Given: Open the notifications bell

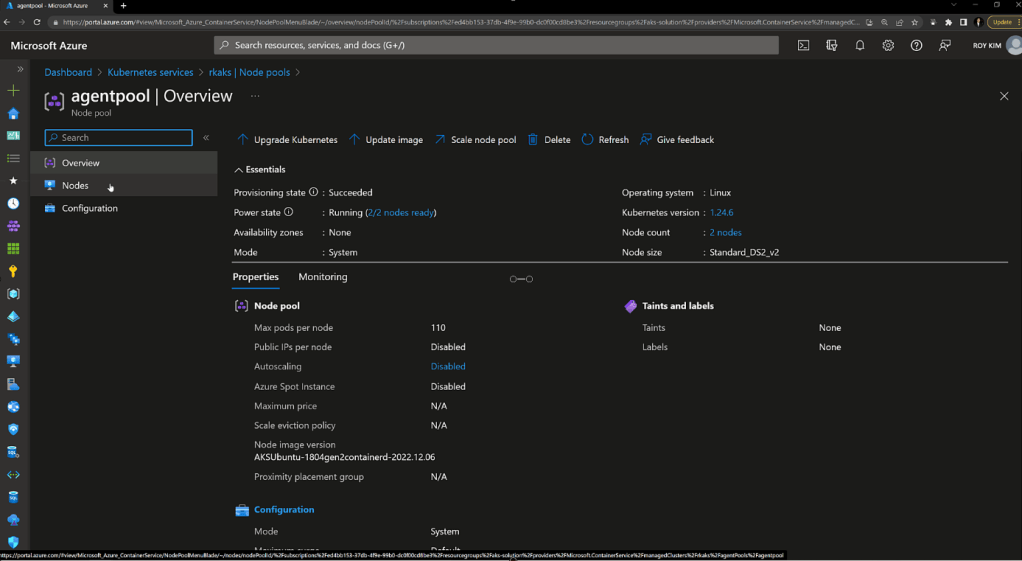Looking at the screenshot, I should (860, 45).
